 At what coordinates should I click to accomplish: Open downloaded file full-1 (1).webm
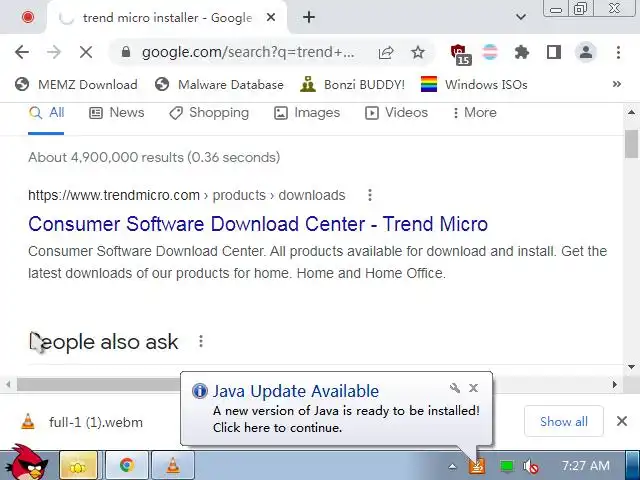click(82, 422)
